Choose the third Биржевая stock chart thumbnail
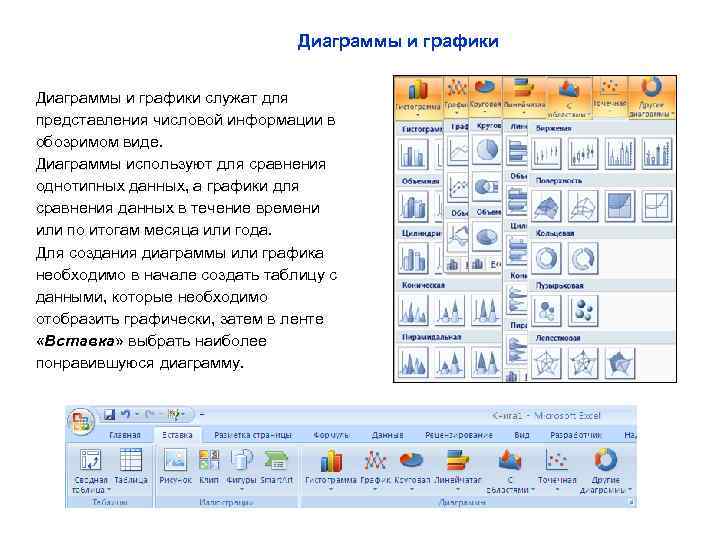Viewport: 720px width, 540px height. 620,153
